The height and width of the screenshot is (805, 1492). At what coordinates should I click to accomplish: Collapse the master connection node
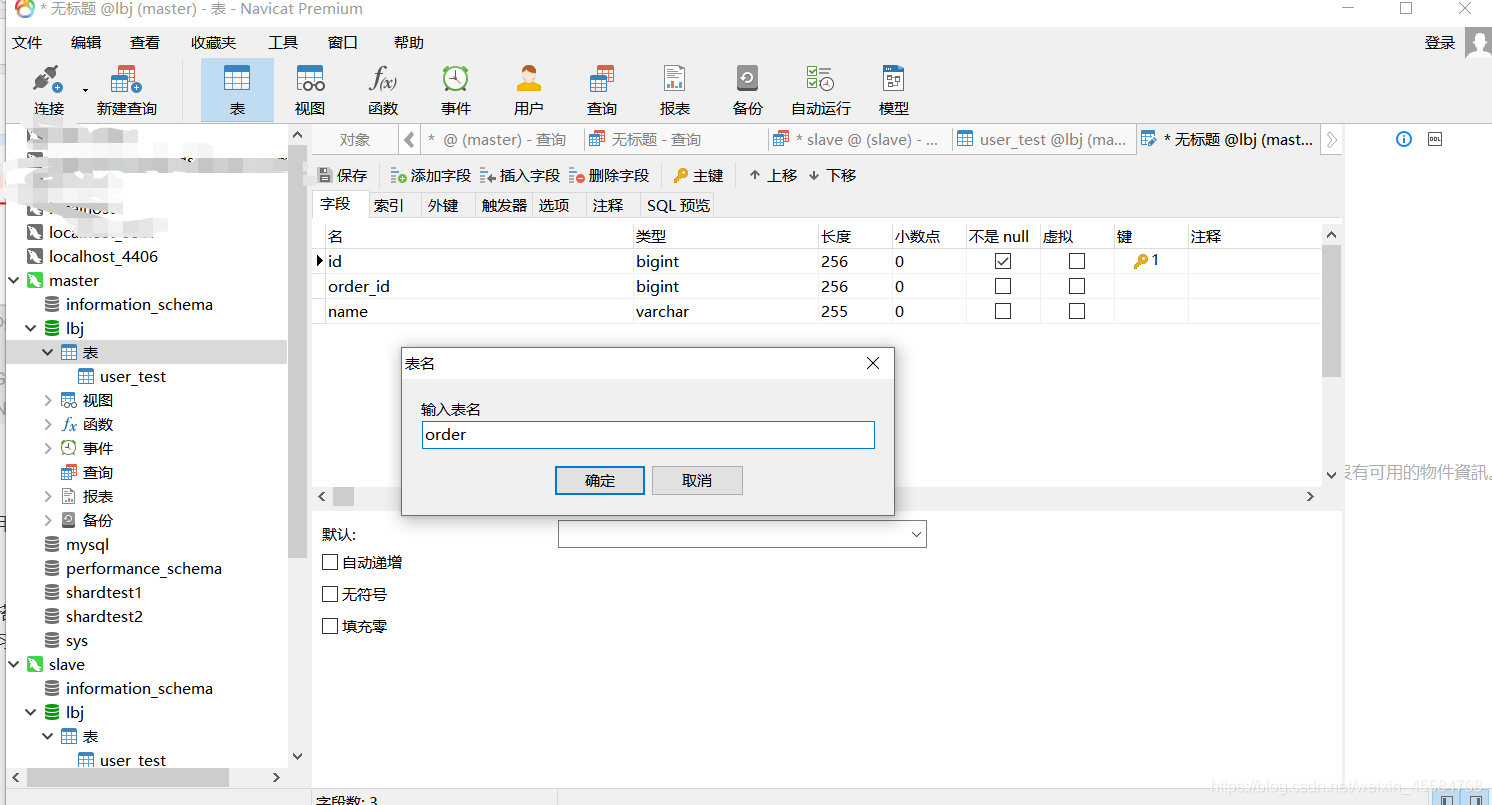[14, 281]
